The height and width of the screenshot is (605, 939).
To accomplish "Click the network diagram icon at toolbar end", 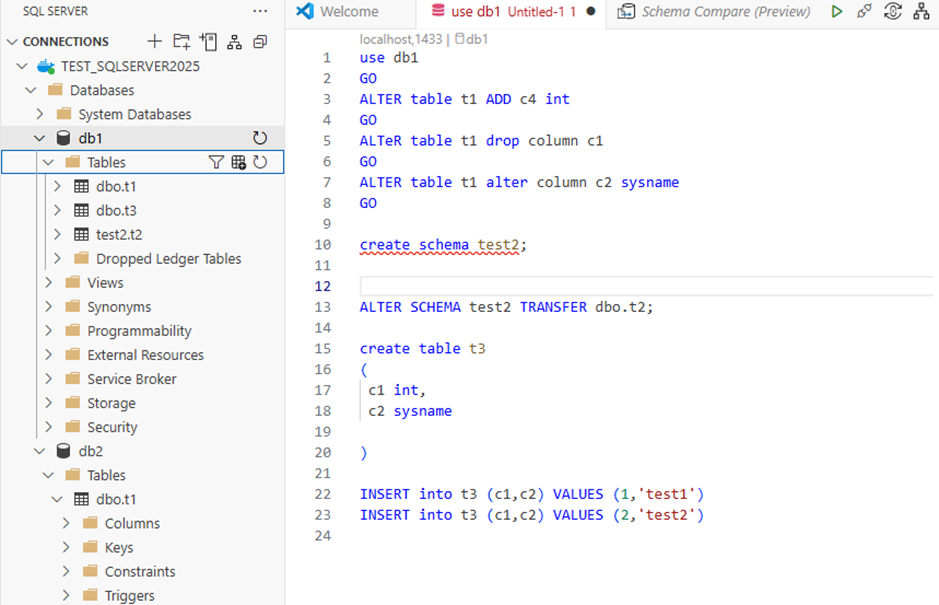I will (x=921, y=11).
